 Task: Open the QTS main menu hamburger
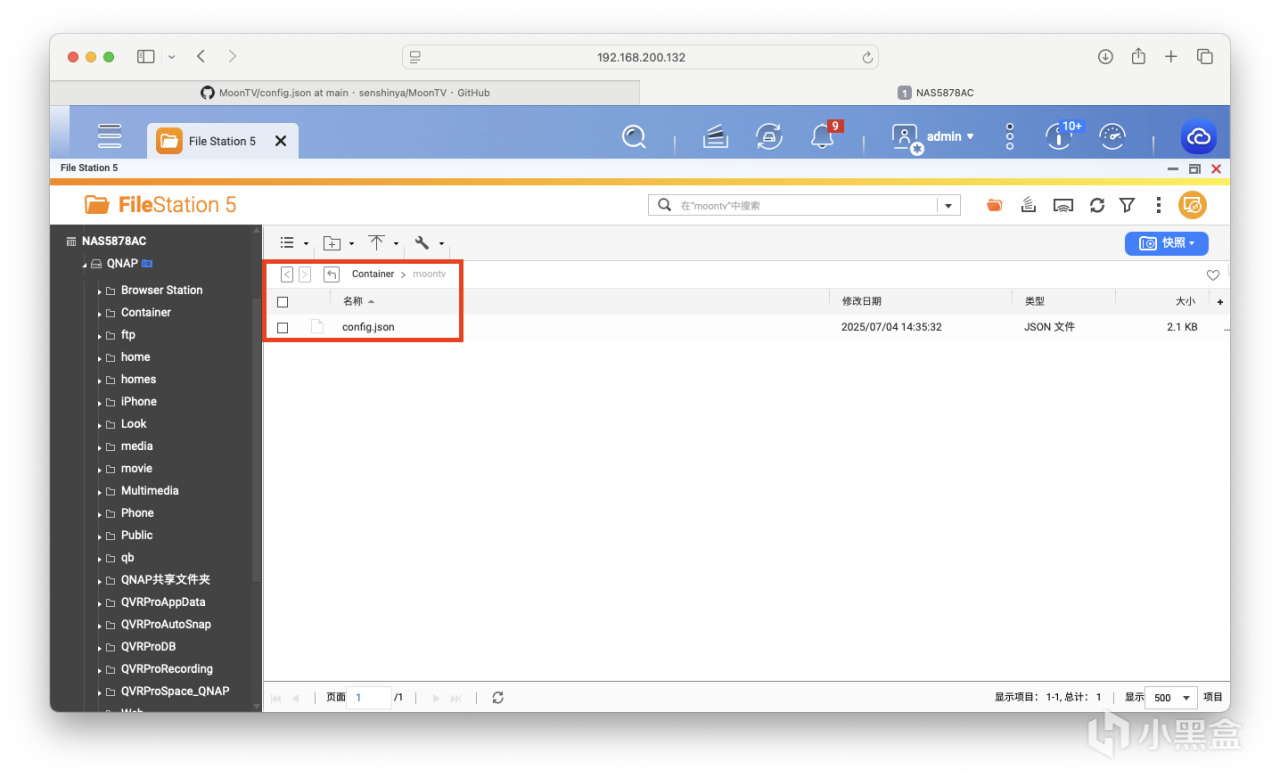coord(109,136)
